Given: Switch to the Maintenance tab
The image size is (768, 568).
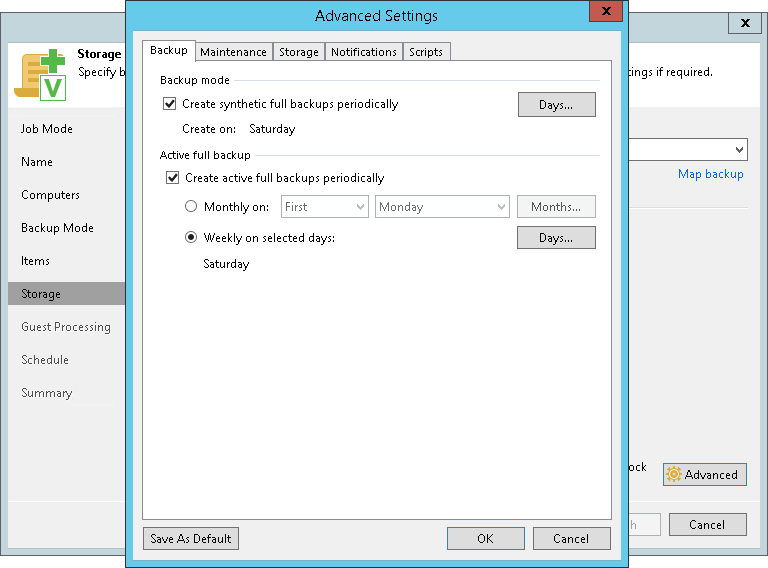Looking at the screenshot, I should [233, 52].
